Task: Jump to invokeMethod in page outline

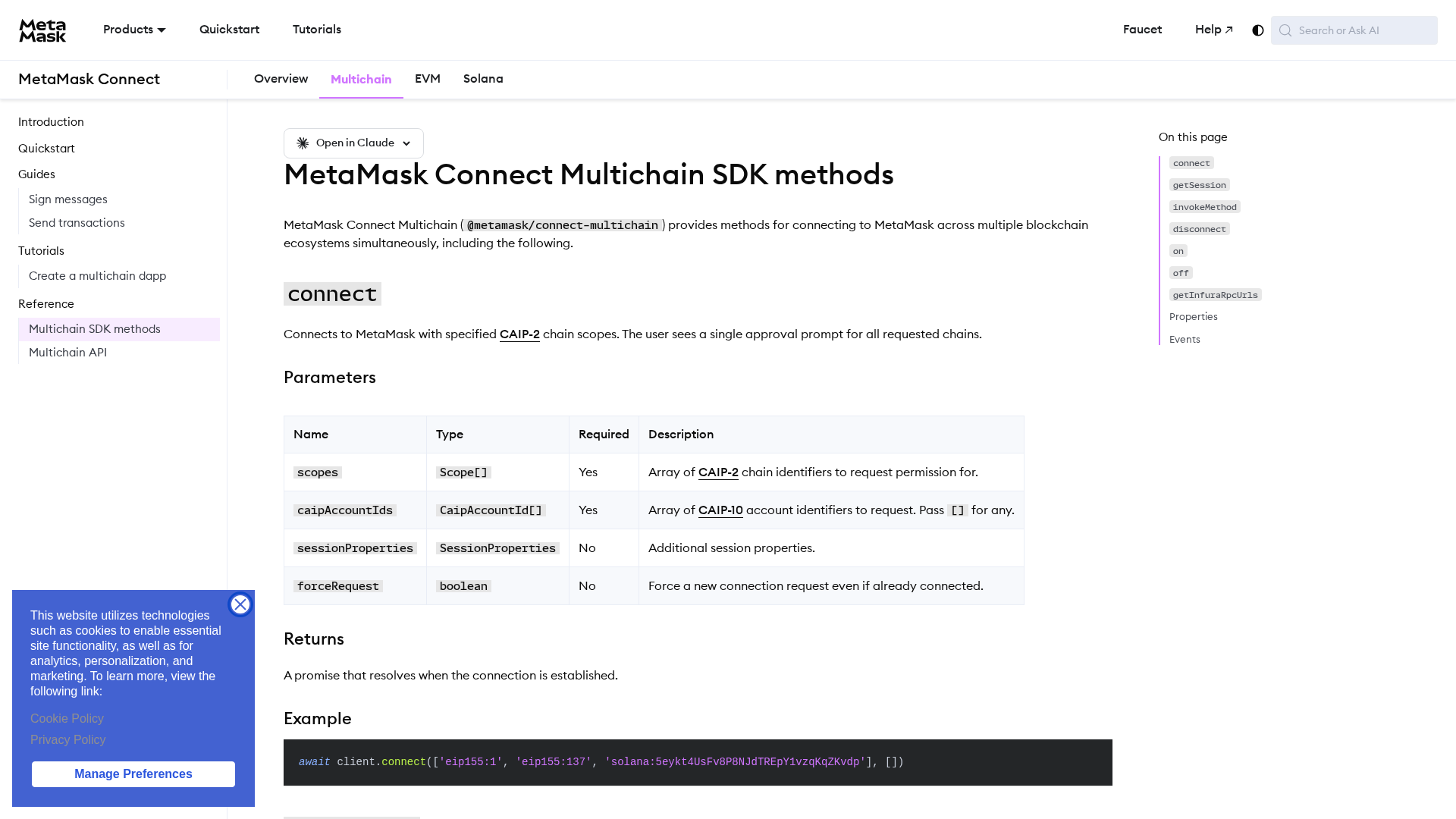Action: pyautogui.click(x=1204, y=207)
